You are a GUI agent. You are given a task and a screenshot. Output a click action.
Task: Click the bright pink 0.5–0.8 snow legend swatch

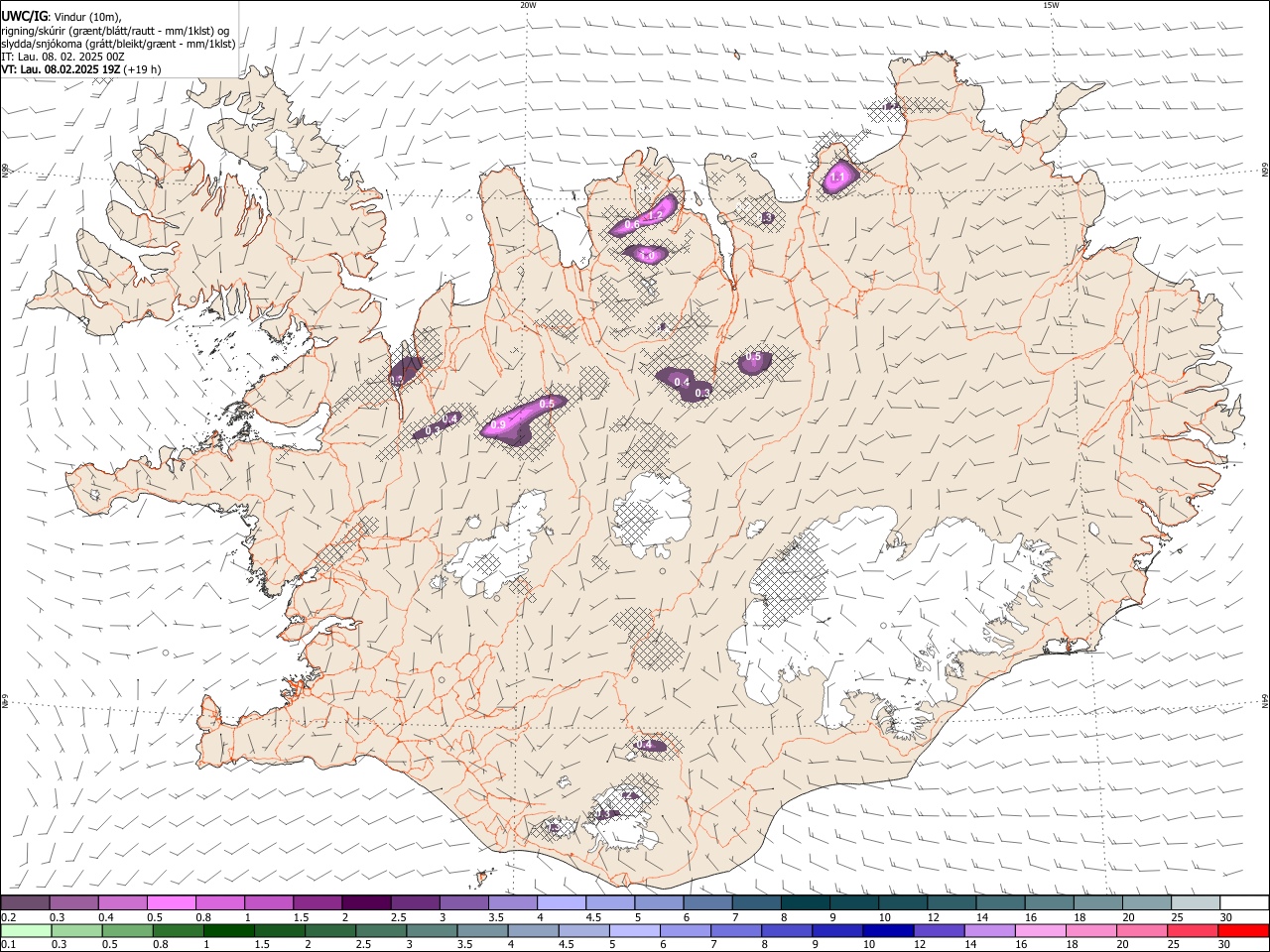tap(172, 903)
